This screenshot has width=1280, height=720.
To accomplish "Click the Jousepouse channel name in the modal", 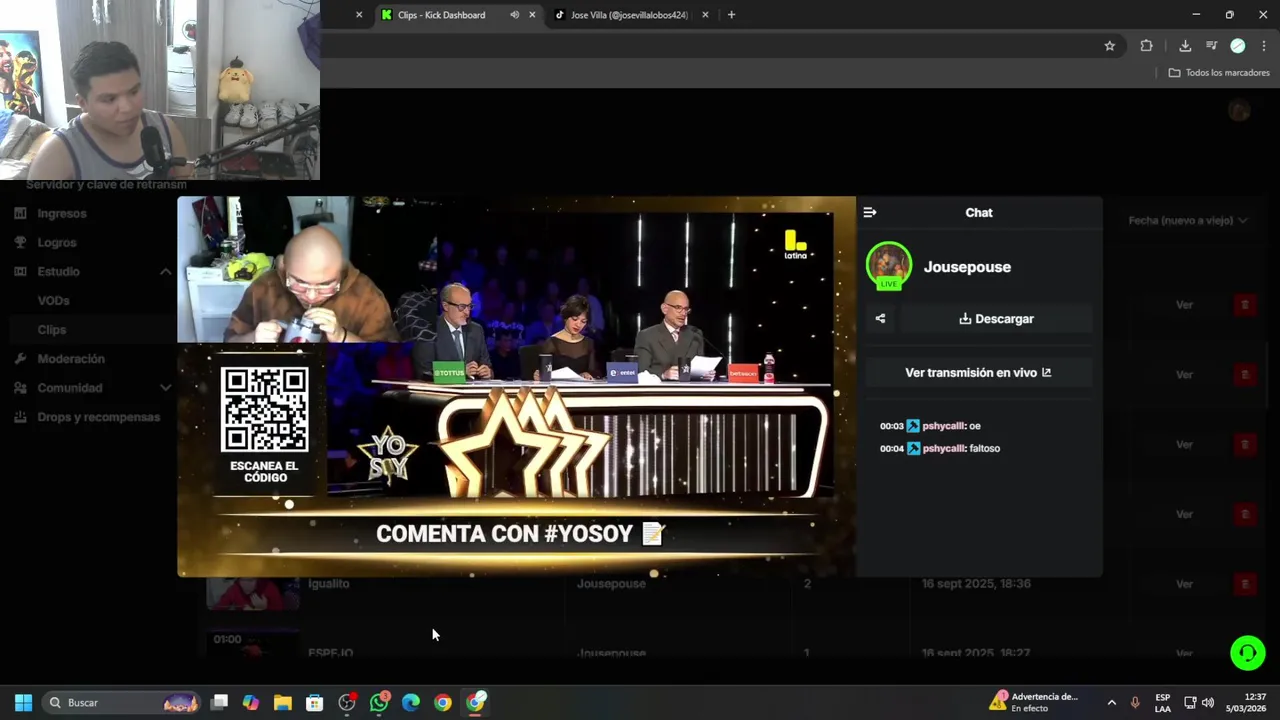I will coord(967,267).
